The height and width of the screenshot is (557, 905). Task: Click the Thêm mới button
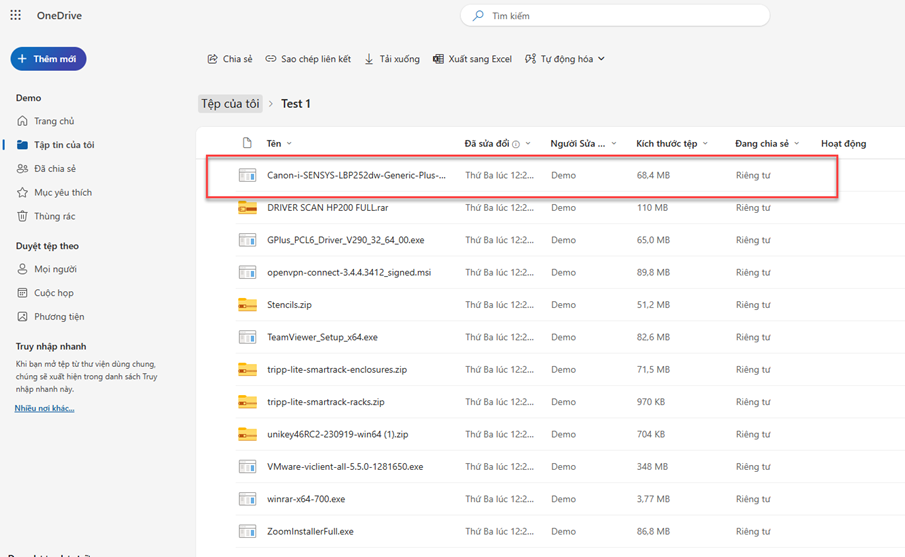(x=48, y=59)
